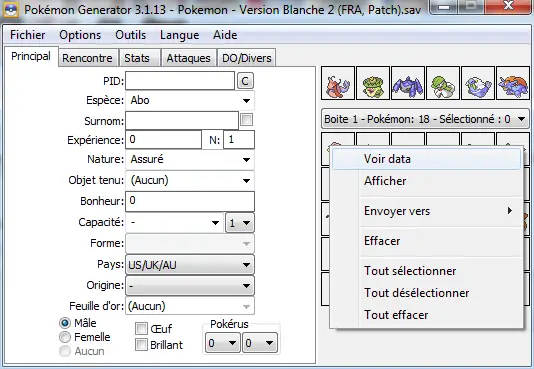Open the Capacité ability dropdown
This screenshot has width=534, height=369.
(x=175, y=223)
